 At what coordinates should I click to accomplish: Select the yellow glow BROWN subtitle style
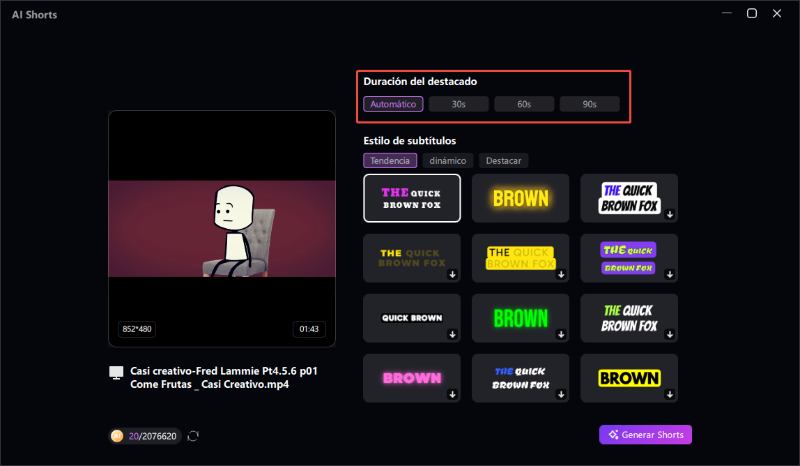coord(520,198)
